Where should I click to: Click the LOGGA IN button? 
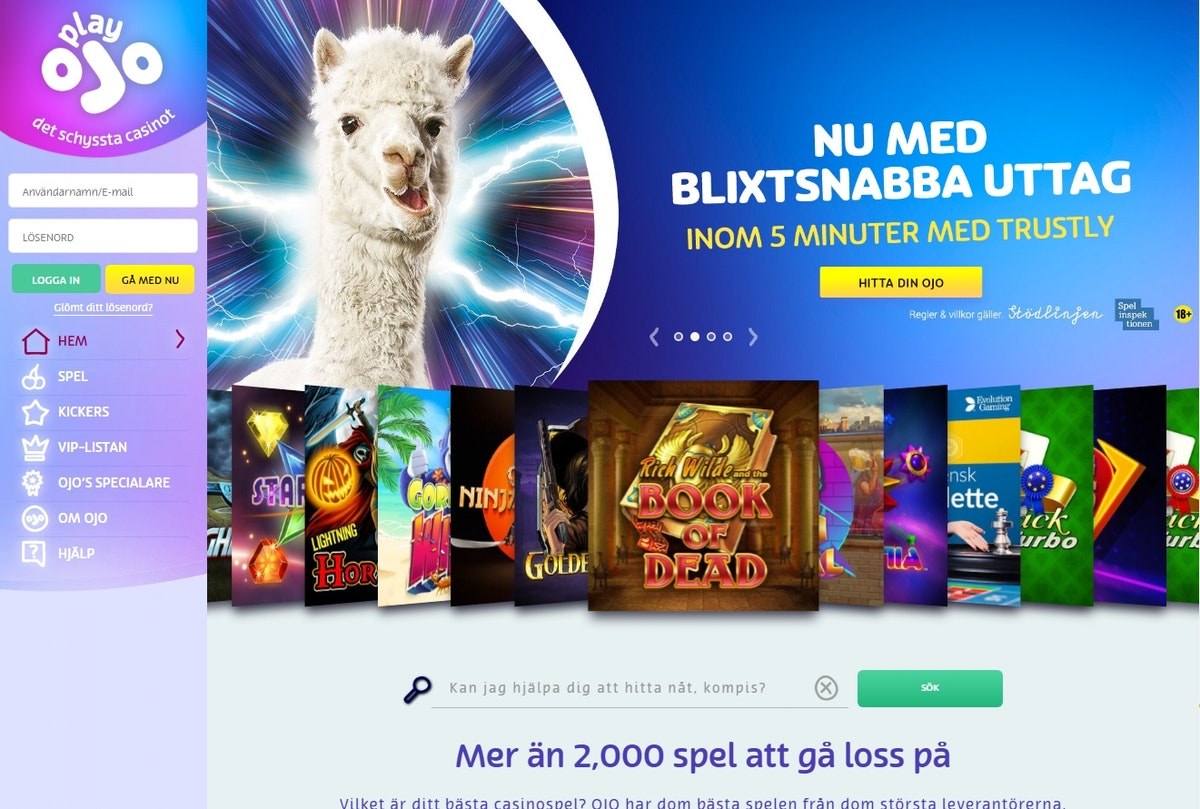point(56,279)
